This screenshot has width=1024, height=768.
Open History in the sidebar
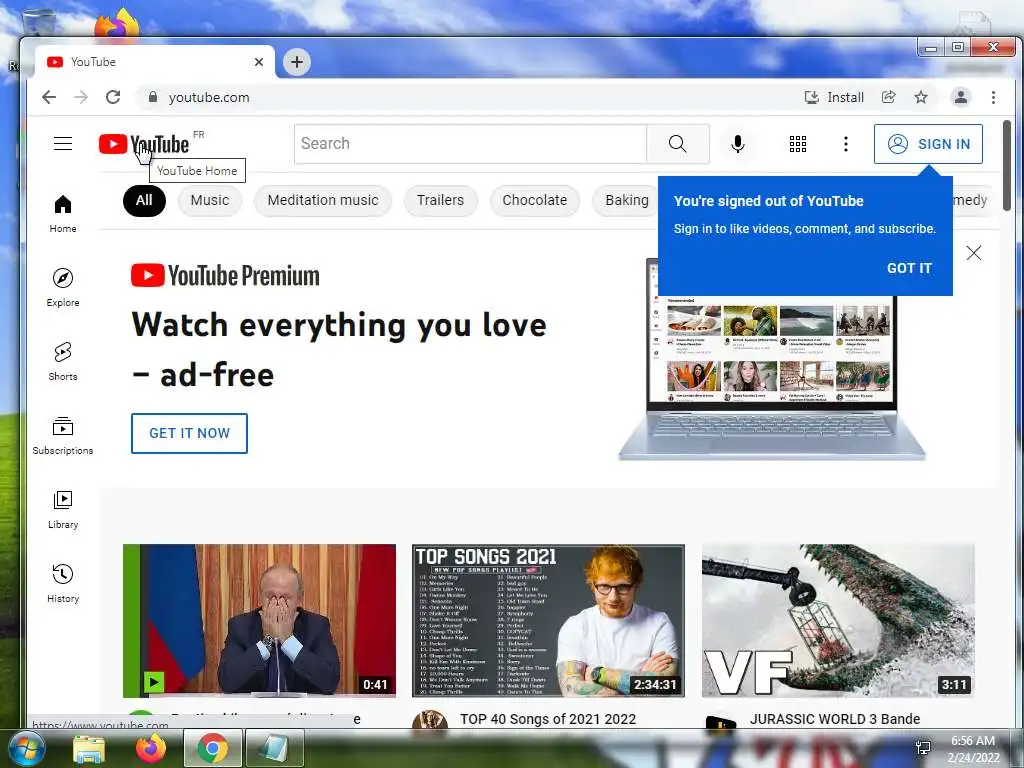pyautogui.click(x=63, y=584)
